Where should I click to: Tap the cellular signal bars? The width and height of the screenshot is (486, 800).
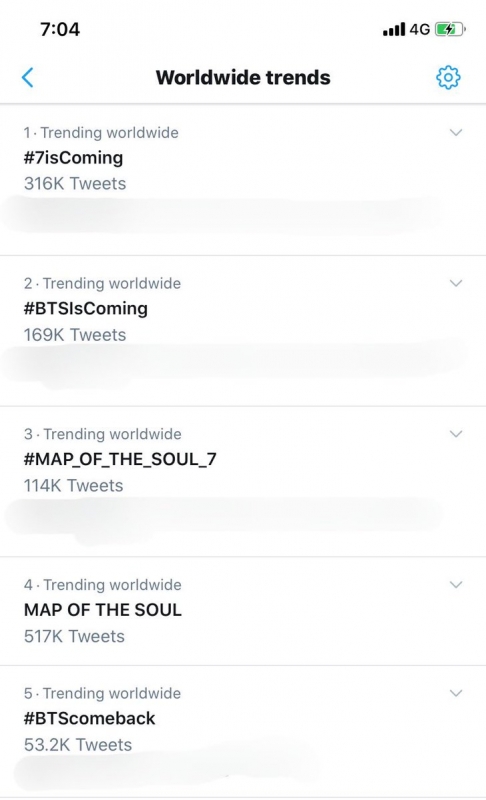pyautogui.click(x=394, y=30)
